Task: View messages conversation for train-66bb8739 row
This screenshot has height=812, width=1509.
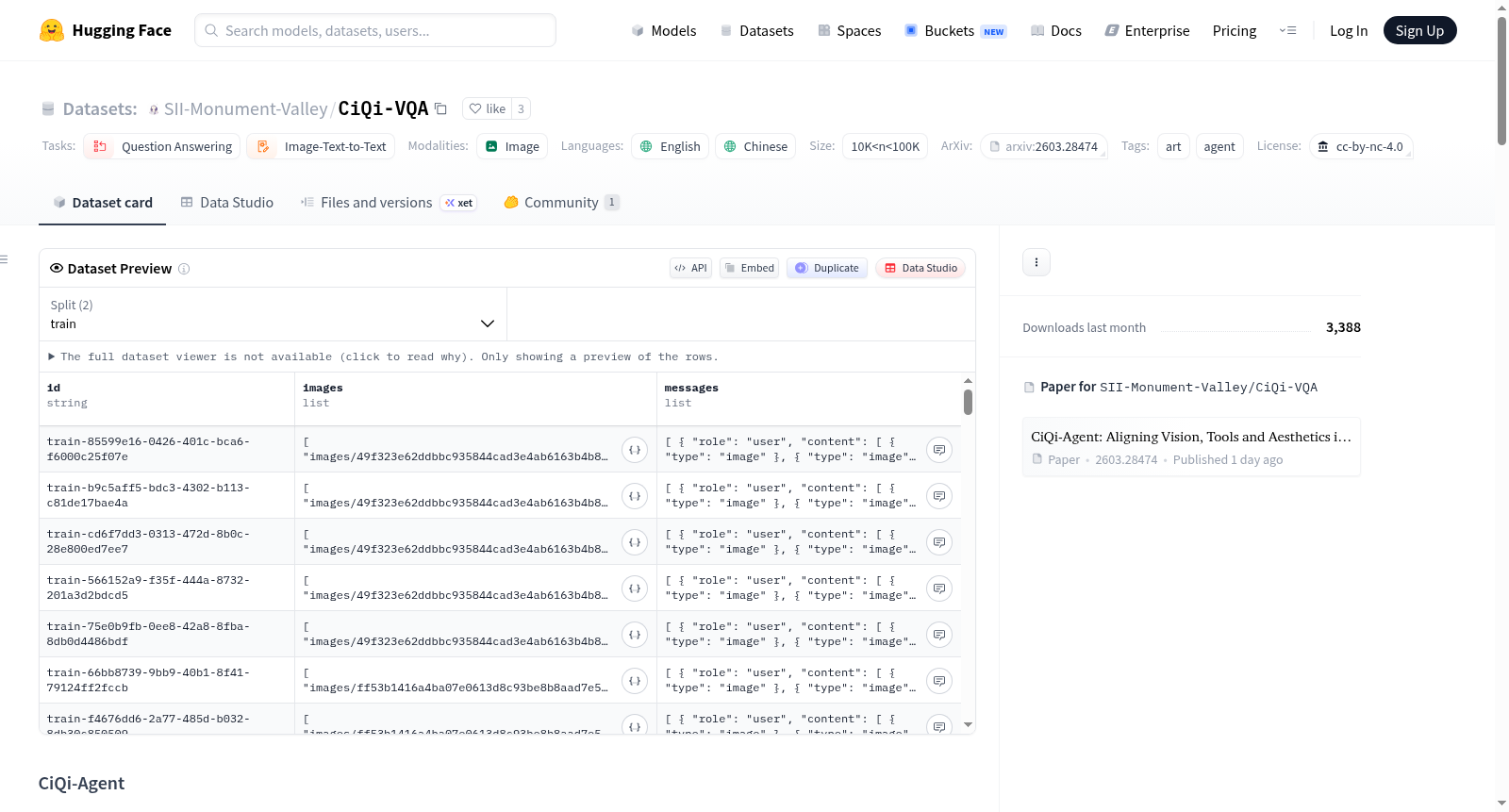Action: [939, 681]
